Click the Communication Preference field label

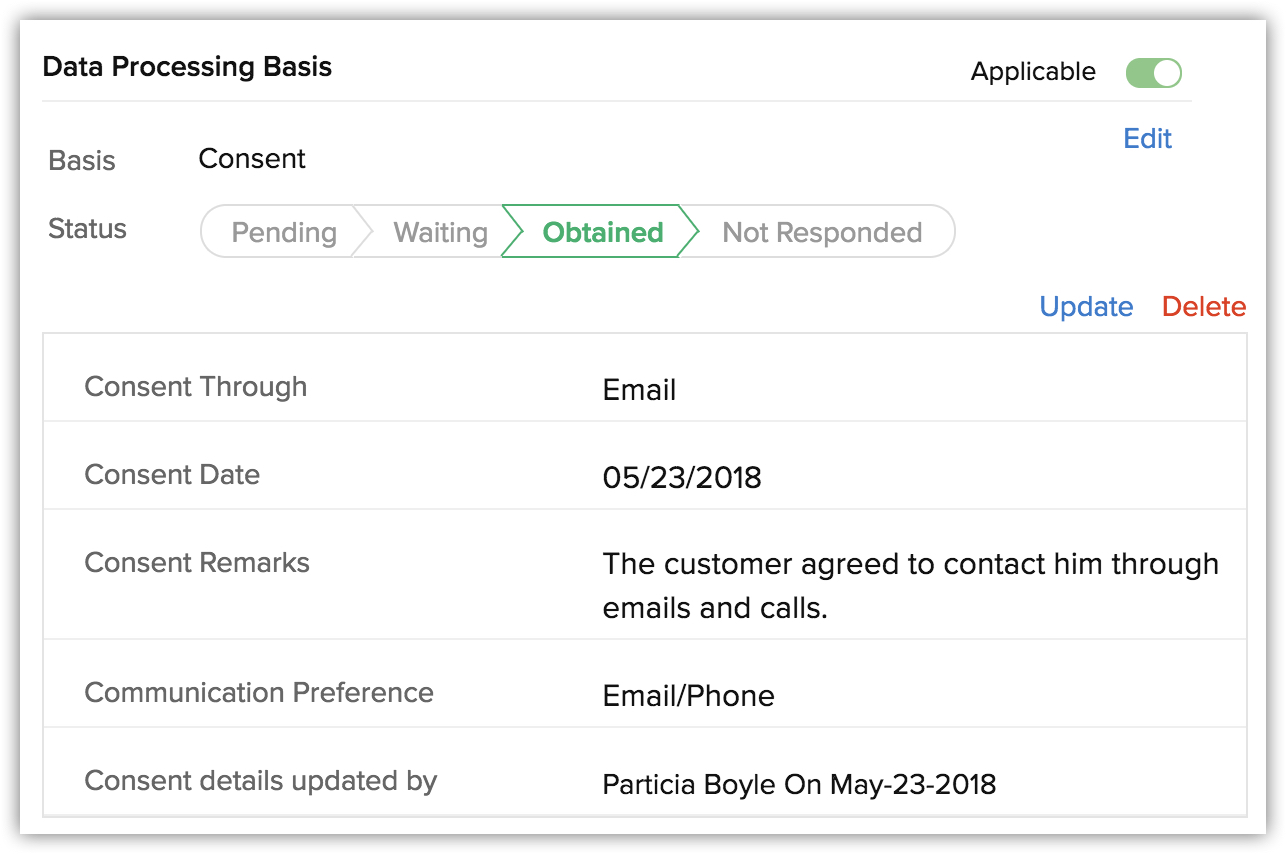259,693
